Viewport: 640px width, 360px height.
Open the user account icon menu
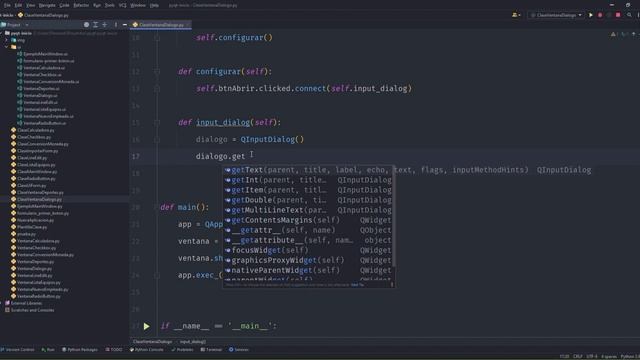click(x=516, y=15)
